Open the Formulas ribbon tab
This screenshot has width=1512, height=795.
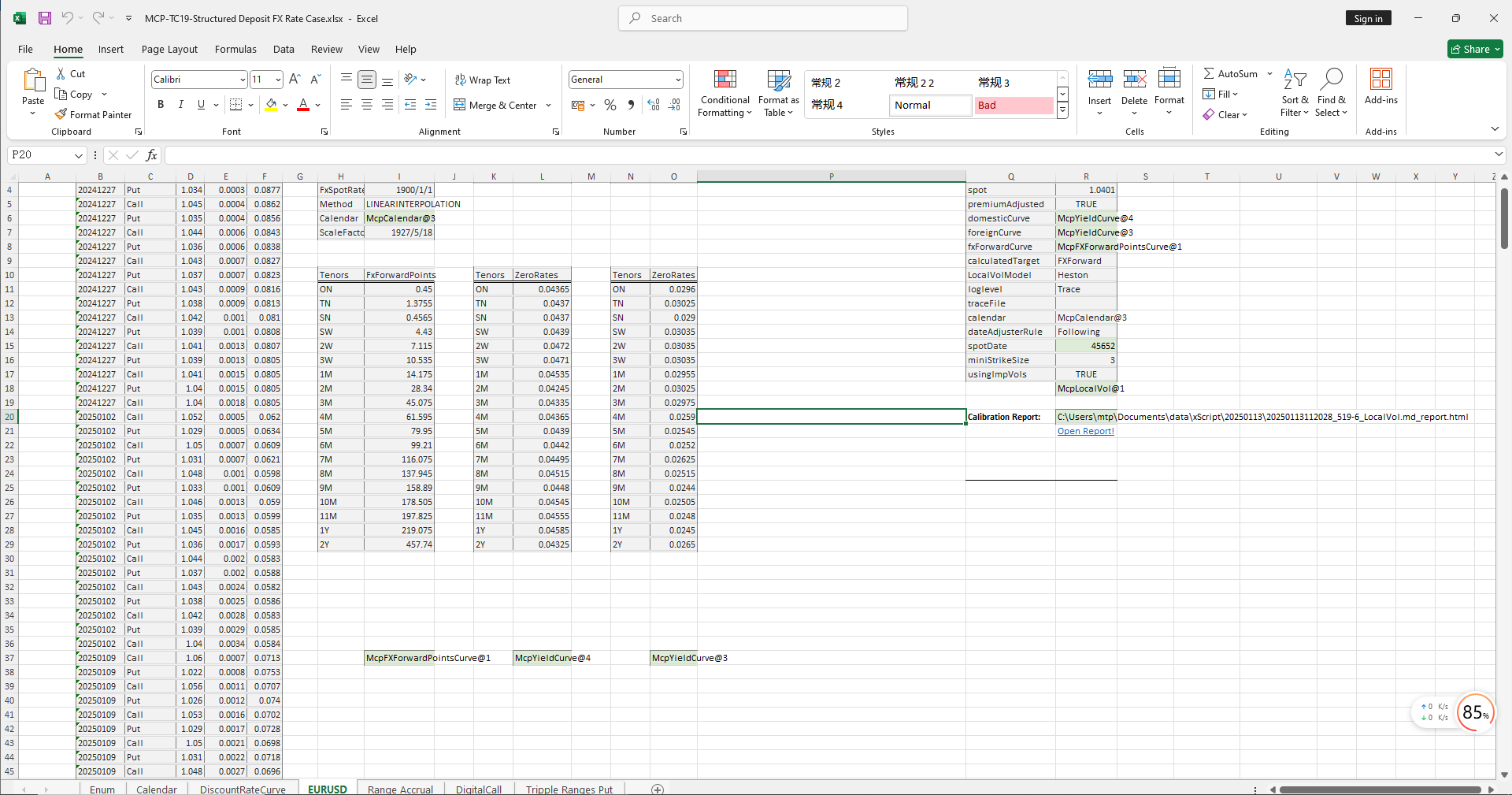tap(235, 49)
